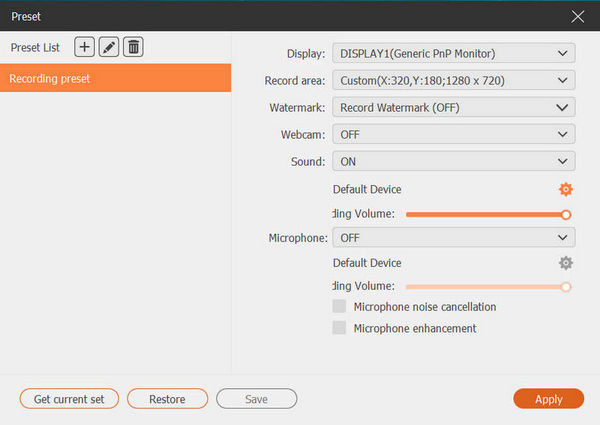
Task: Select Recording preset in the list
Action: click(x=115, y=78)
